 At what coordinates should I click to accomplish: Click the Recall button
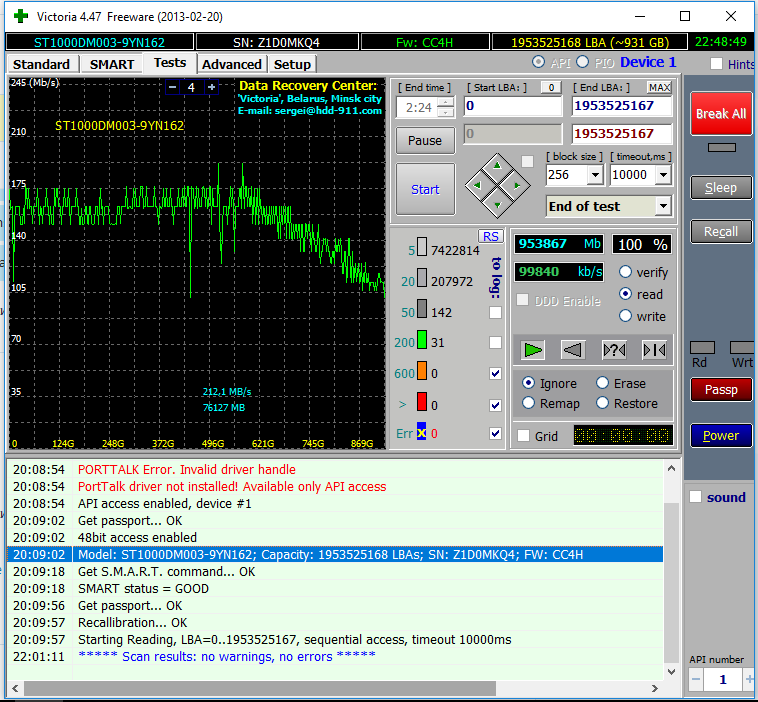click(x=721, y=232)
